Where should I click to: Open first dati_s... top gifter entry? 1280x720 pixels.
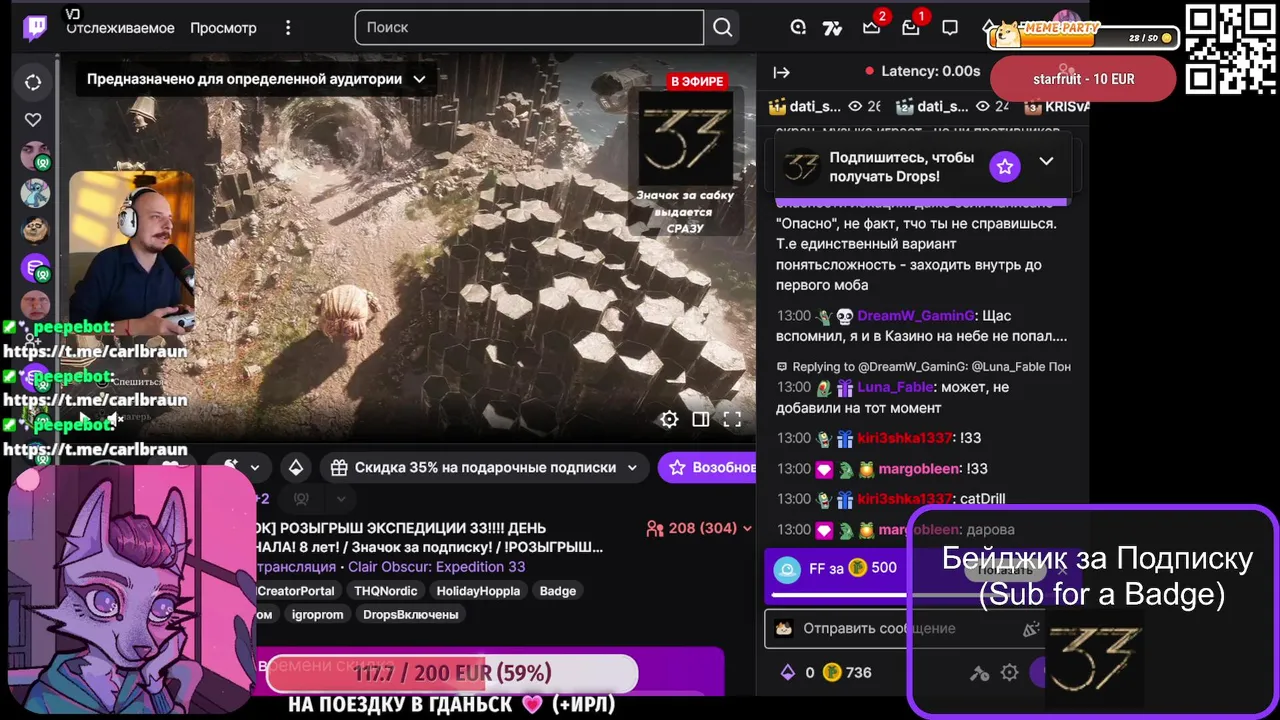click(824, 106)
